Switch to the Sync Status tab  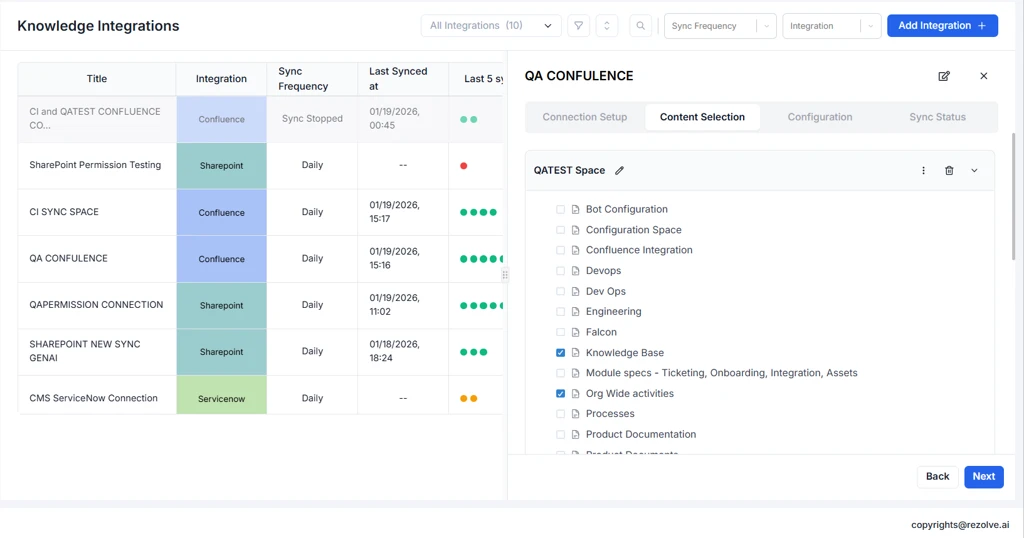(x=937, y=117)
